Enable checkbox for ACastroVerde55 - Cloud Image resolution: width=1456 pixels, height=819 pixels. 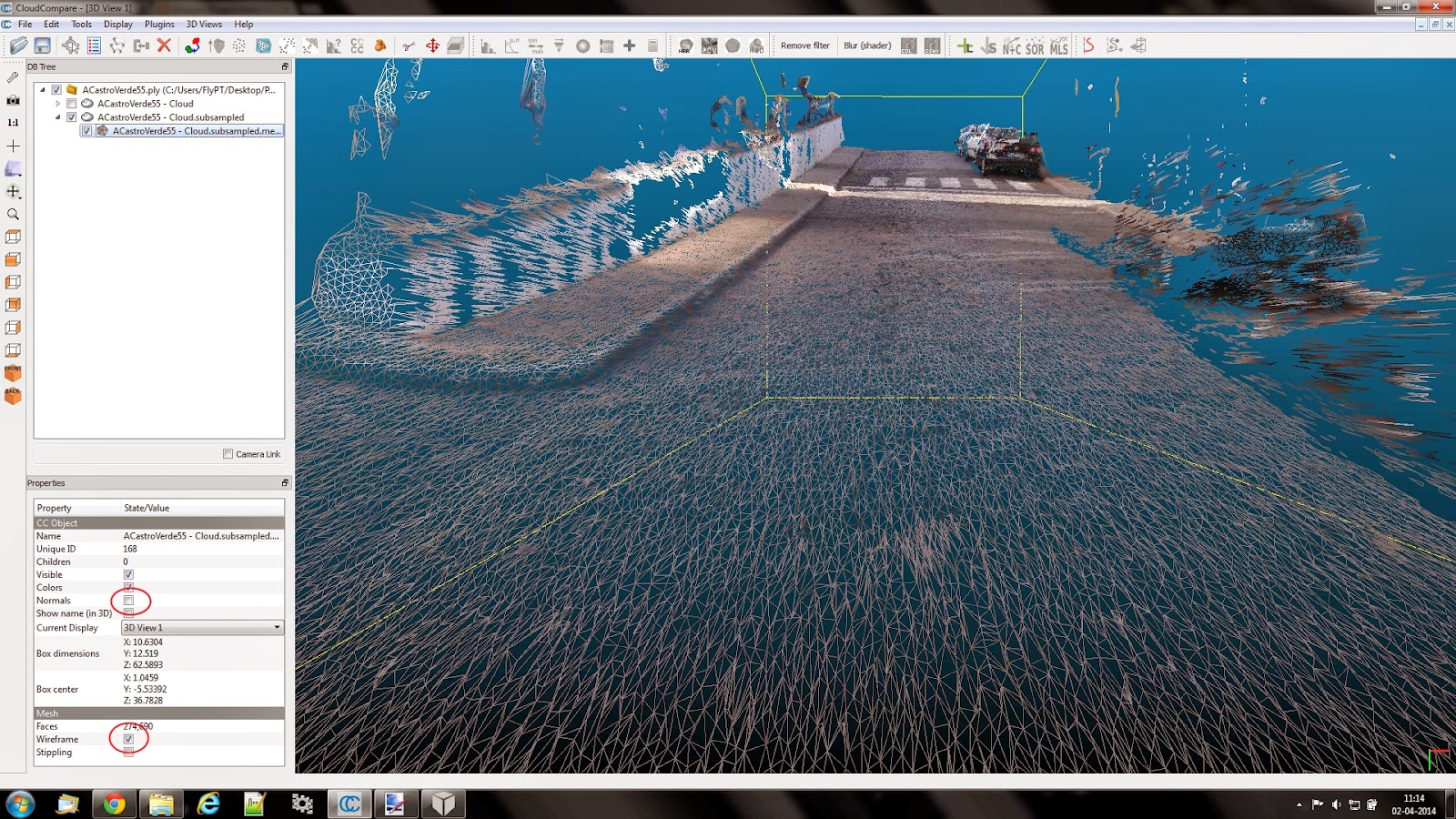pos(72,104)
